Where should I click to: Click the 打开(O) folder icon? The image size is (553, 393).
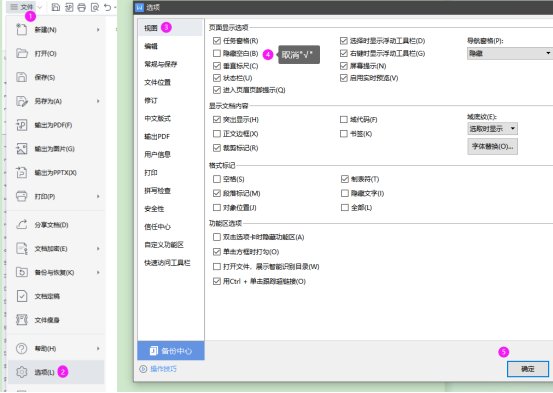[22, 53]
